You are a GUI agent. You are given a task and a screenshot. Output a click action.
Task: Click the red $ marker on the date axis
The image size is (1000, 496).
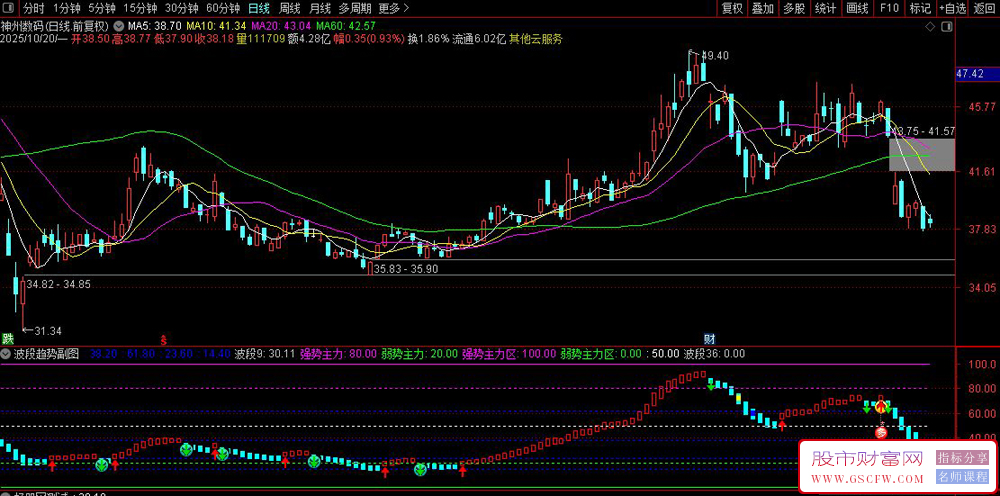[163, 339]
